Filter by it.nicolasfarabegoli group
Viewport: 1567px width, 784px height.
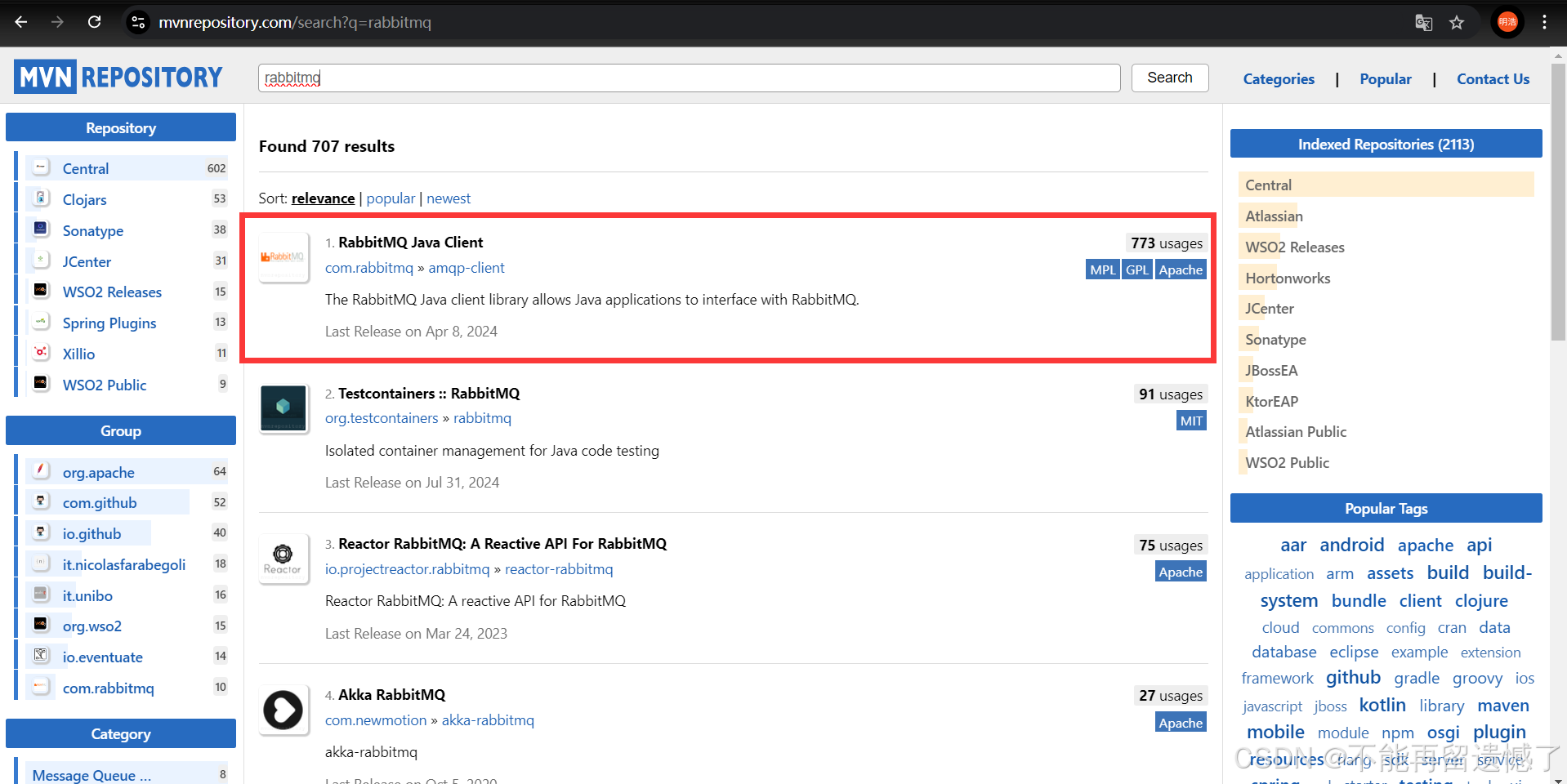click(x=124, y=565)
